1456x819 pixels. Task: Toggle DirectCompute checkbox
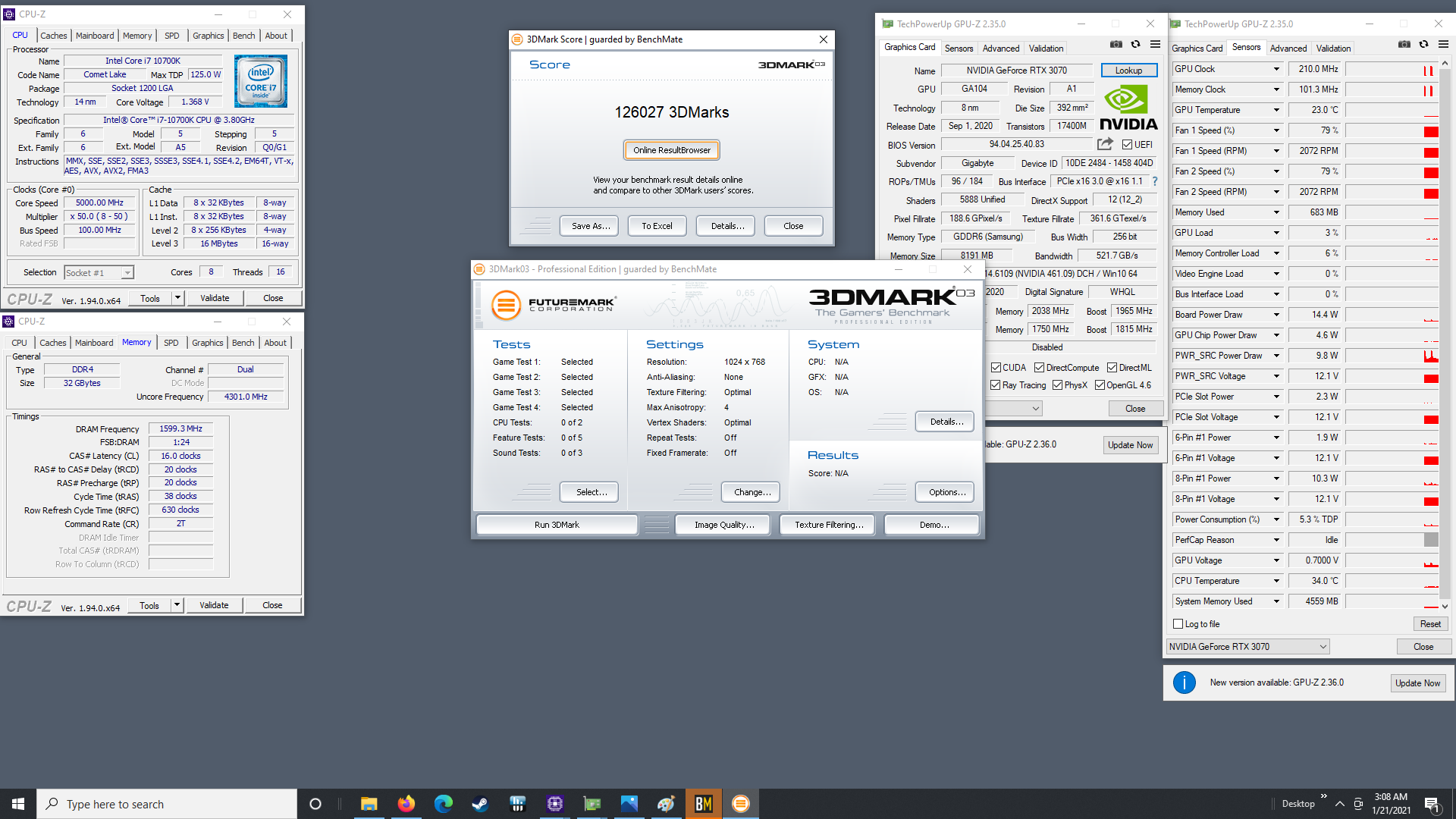(1039, 368)
